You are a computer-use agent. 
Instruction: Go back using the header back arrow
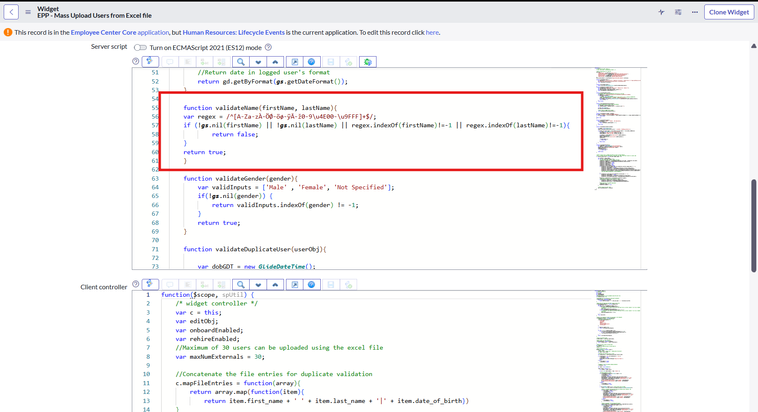11,12
